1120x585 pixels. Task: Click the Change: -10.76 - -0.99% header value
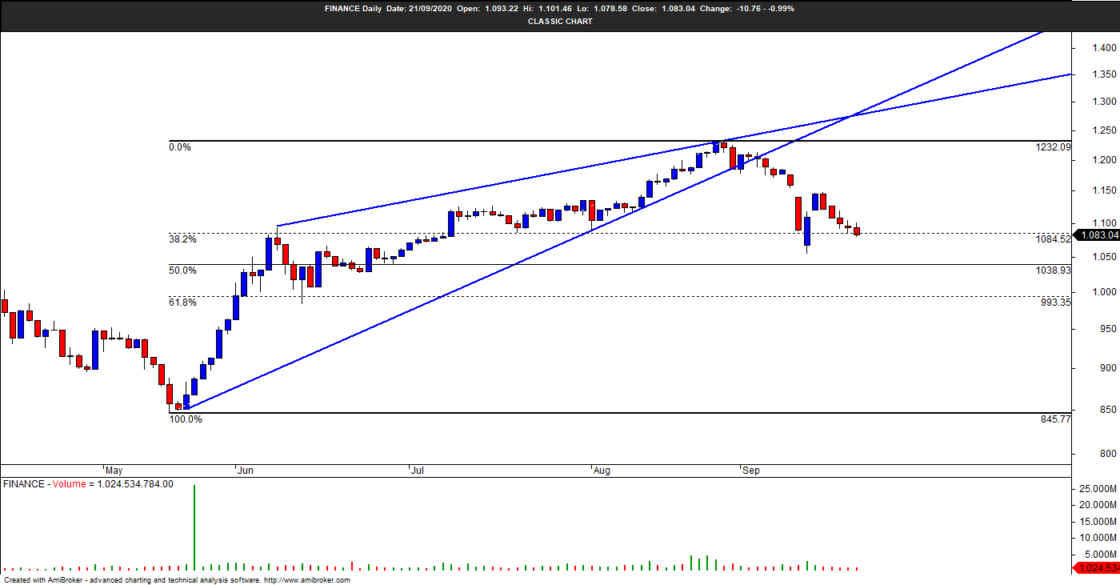(x=747, y=9)
